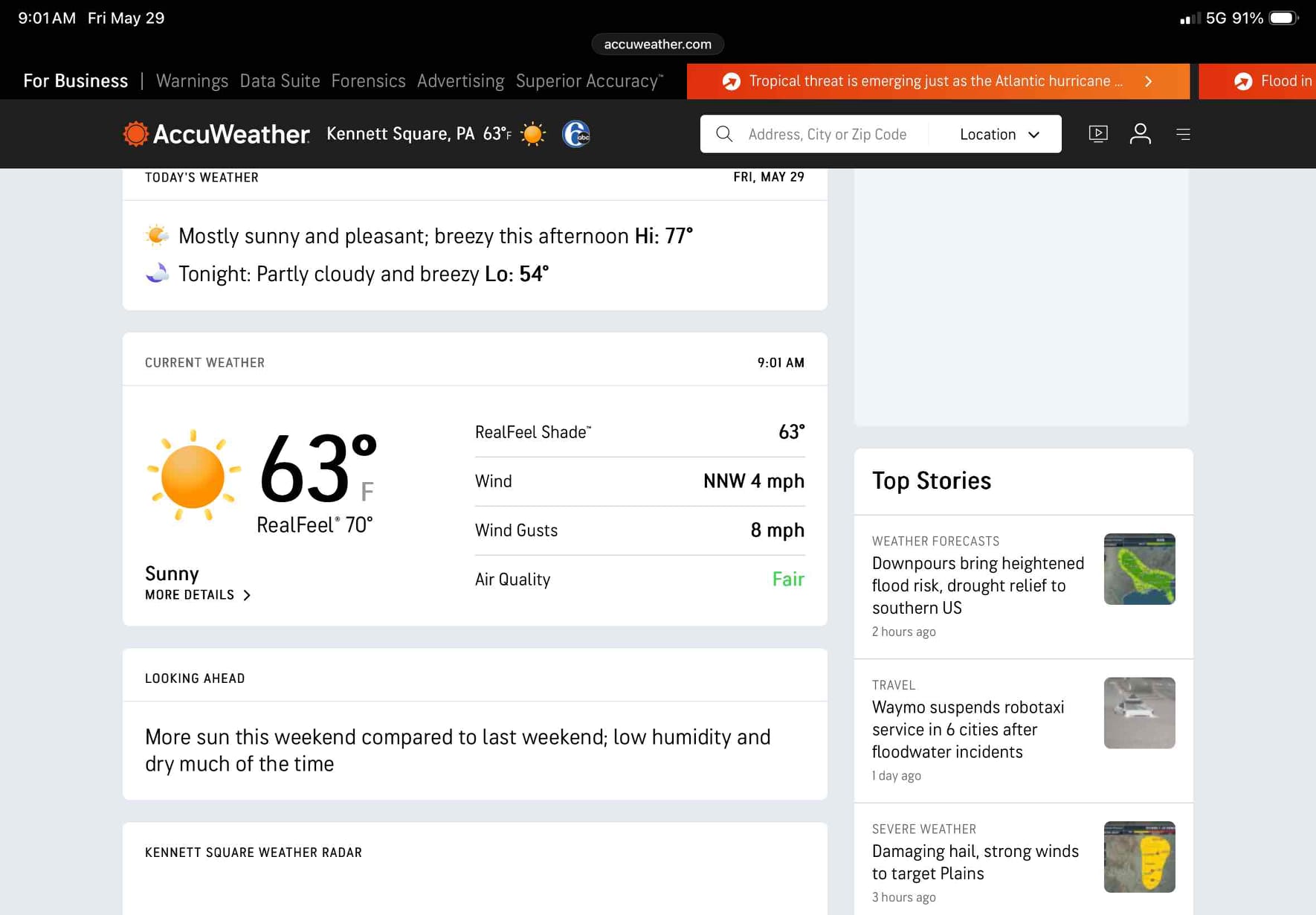Click the FRI, MAY 29 date label

point(769,177)
